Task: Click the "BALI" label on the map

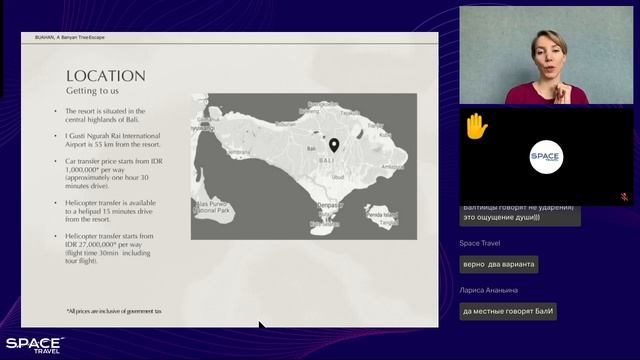Action: [327, 160]
